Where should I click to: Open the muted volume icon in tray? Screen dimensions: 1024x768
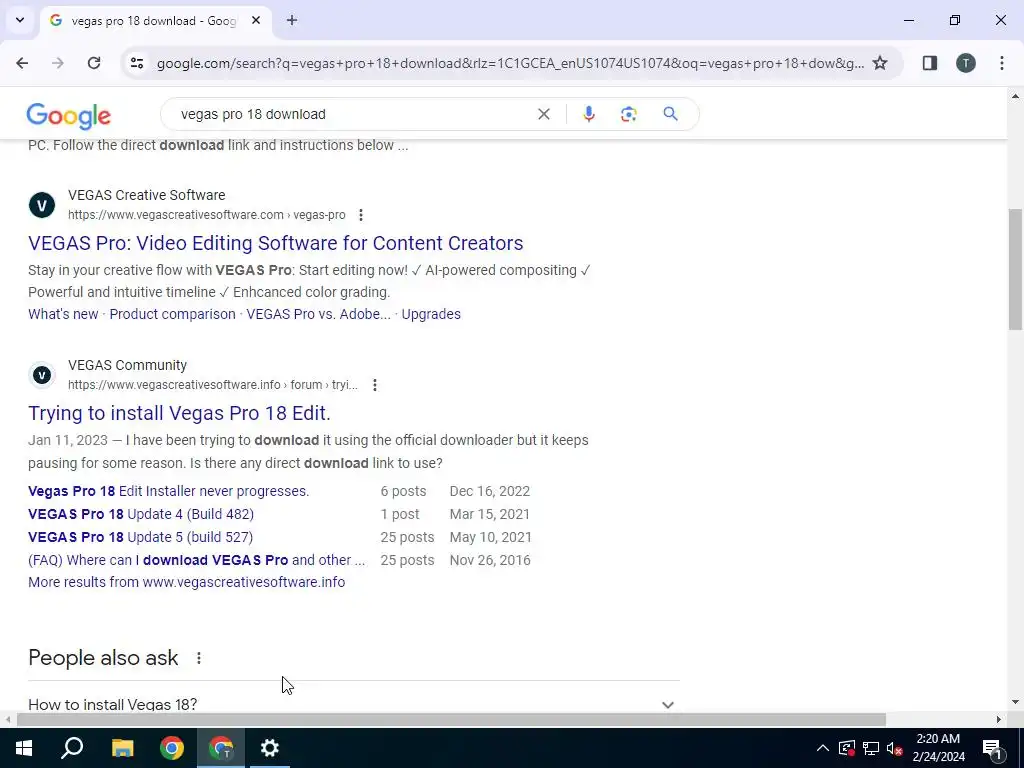pyautogui.click(x=895, y=748)
